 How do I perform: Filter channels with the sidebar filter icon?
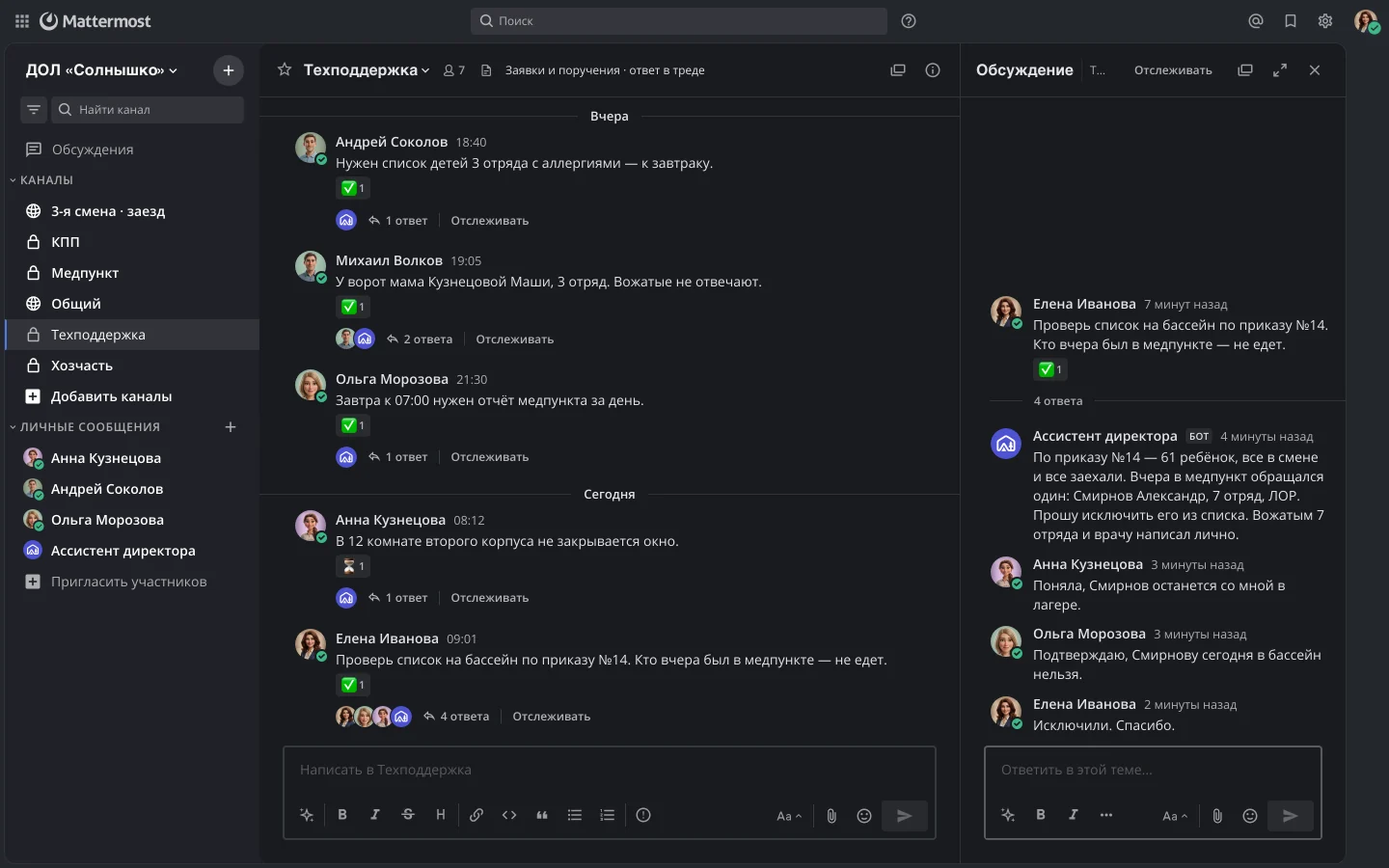point(34,110)
